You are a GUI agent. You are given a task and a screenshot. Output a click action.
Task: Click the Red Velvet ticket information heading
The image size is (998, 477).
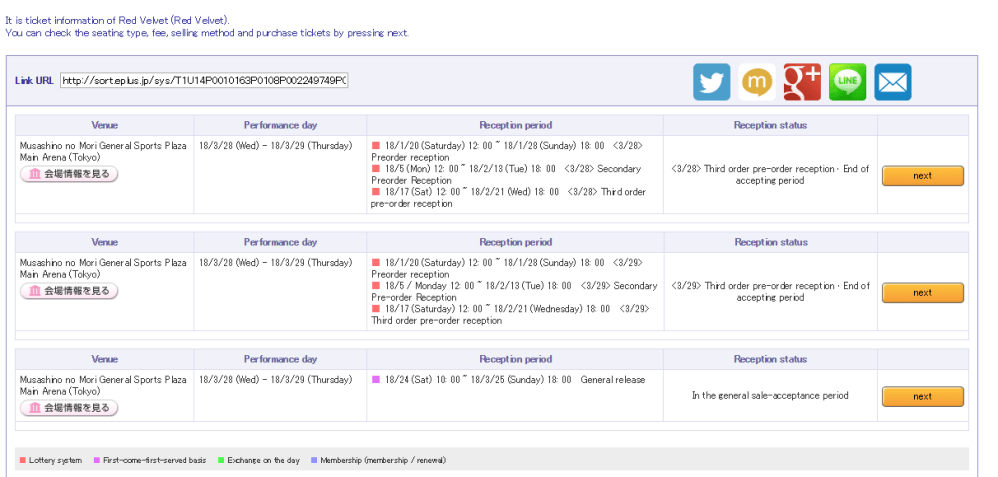pos(118,20)
